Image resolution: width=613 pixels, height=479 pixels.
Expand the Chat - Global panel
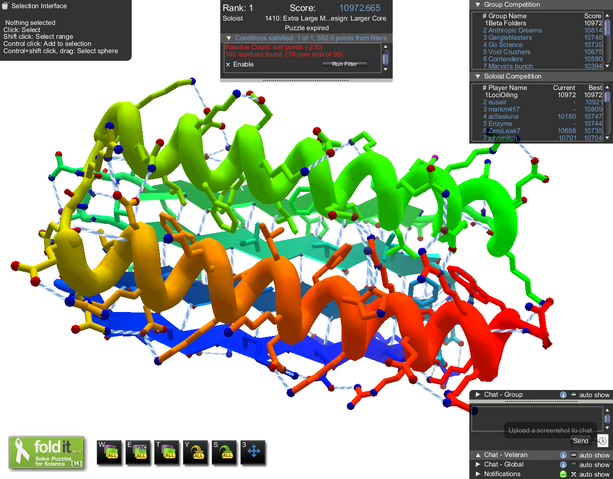(477, 465)
